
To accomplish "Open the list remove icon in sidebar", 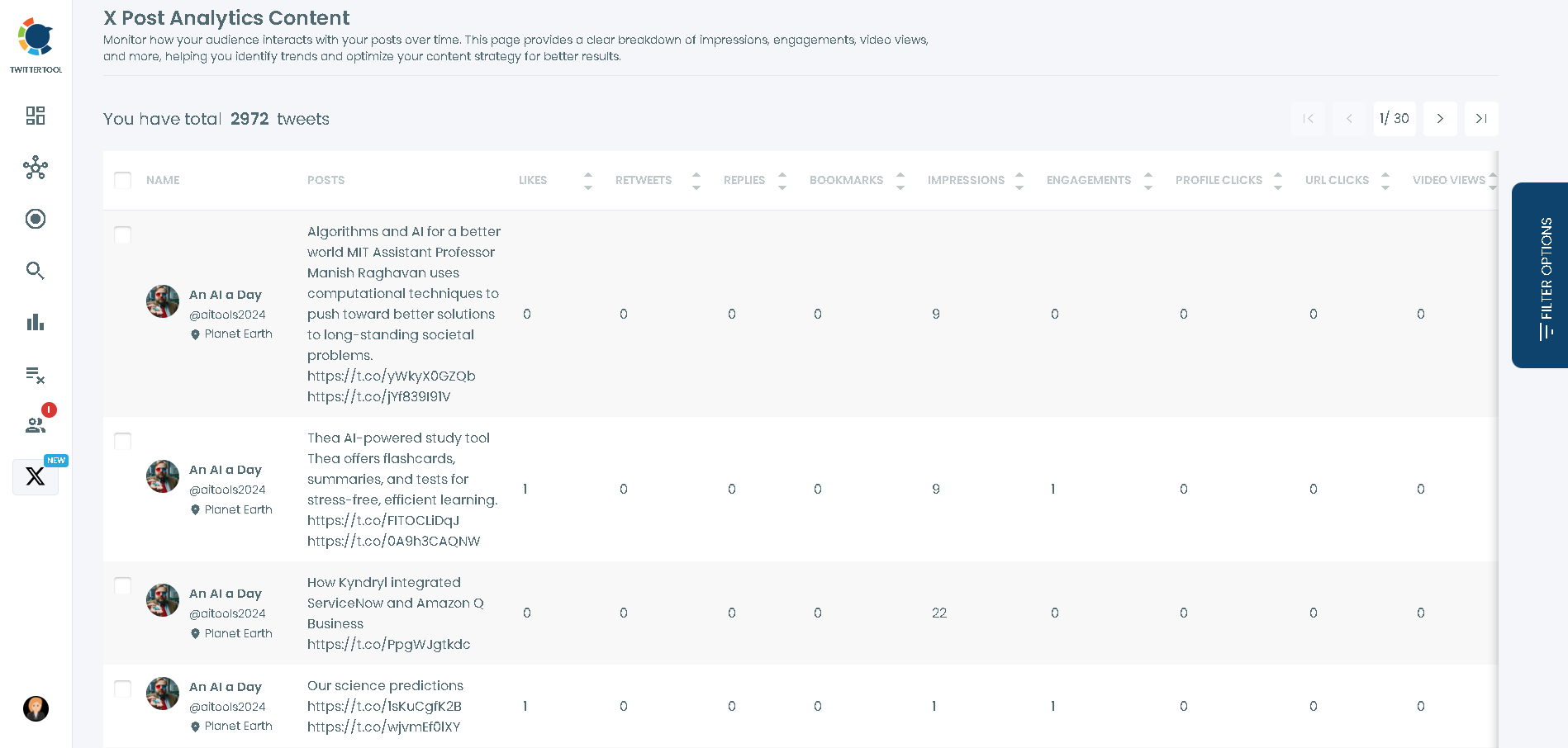I will [x=36, y=375].
